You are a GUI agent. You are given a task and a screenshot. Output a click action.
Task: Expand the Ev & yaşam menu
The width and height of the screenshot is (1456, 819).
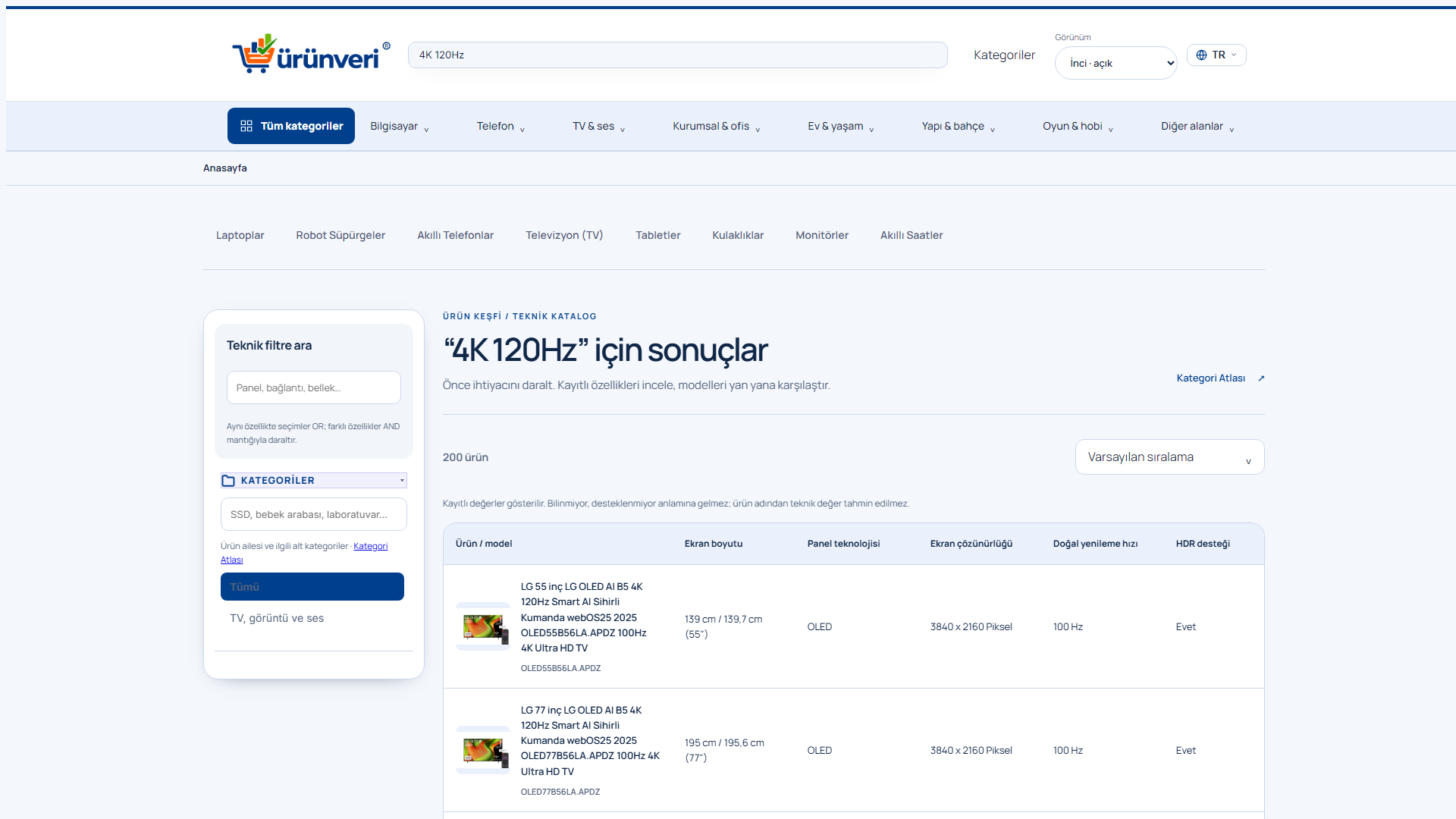[841, 126]
